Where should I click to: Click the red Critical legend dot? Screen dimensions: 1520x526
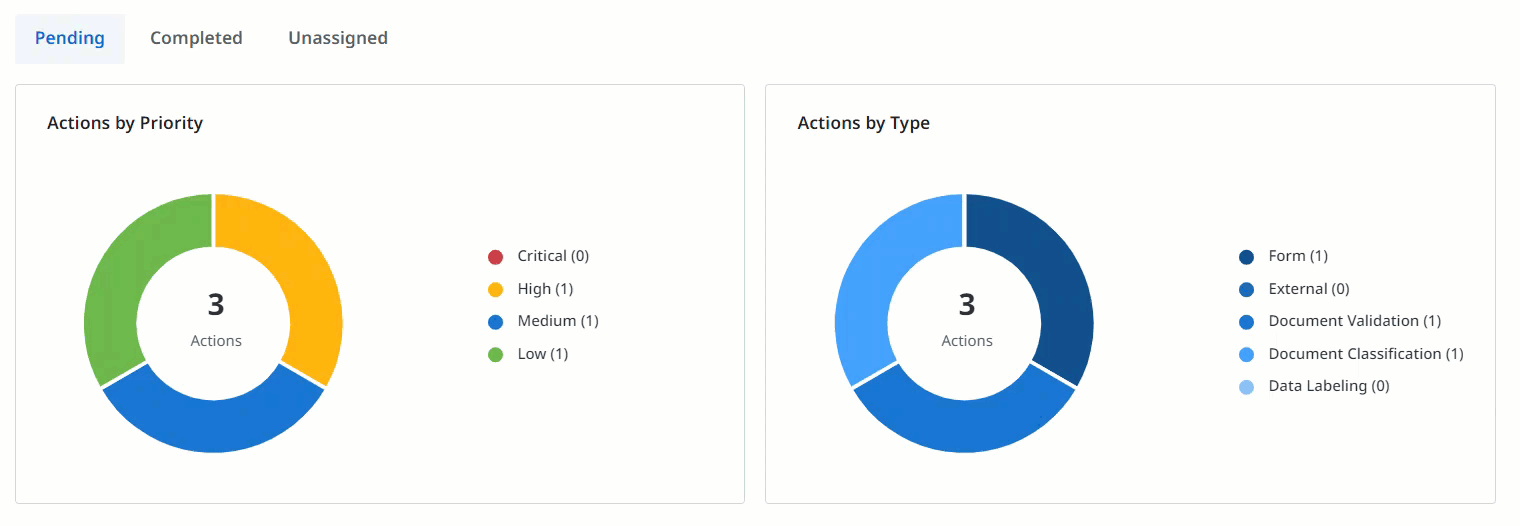(495, 257)
